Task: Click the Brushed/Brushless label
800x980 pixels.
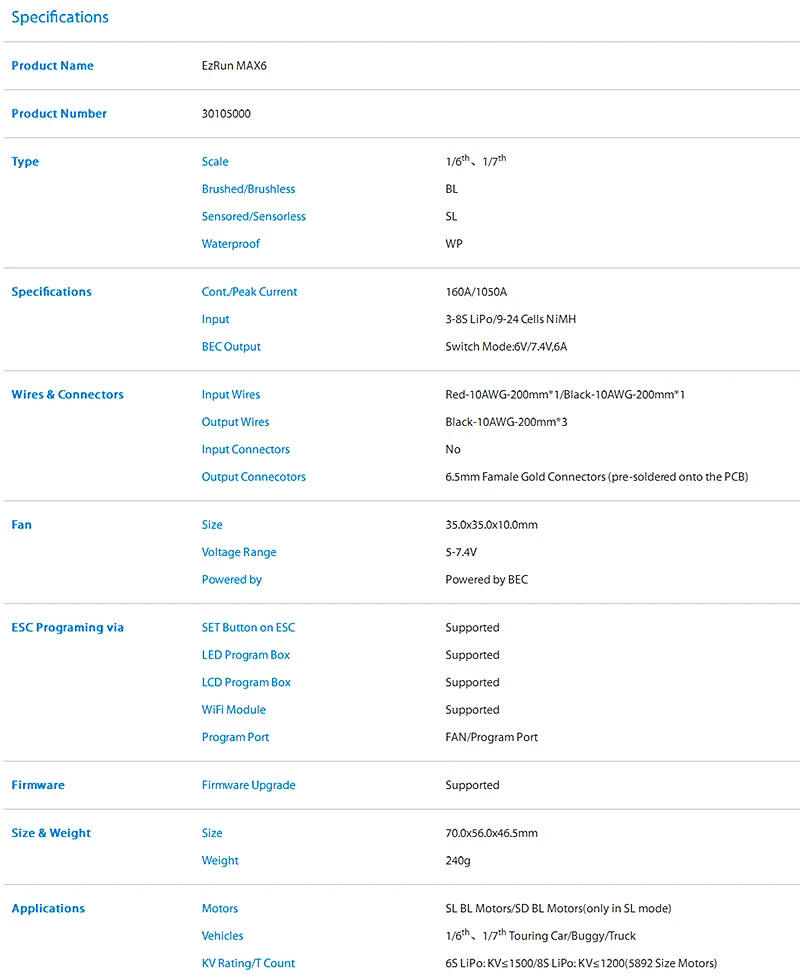Action: coord(248,189)
